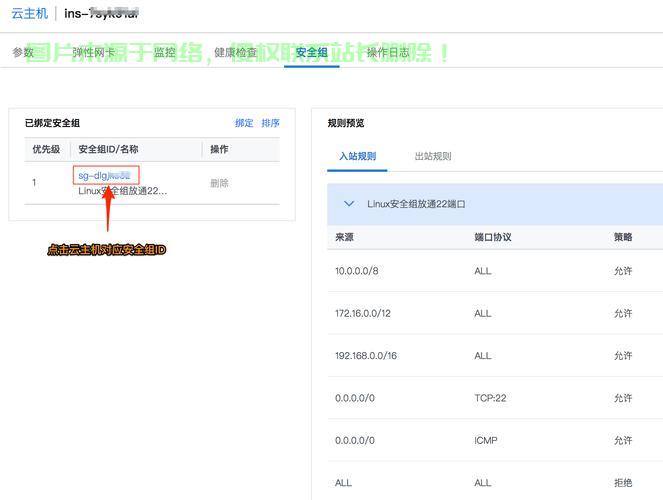Click 排序 to reorder security groups
The height and width of the screenshot is (500, 663).
pos(270,123)
